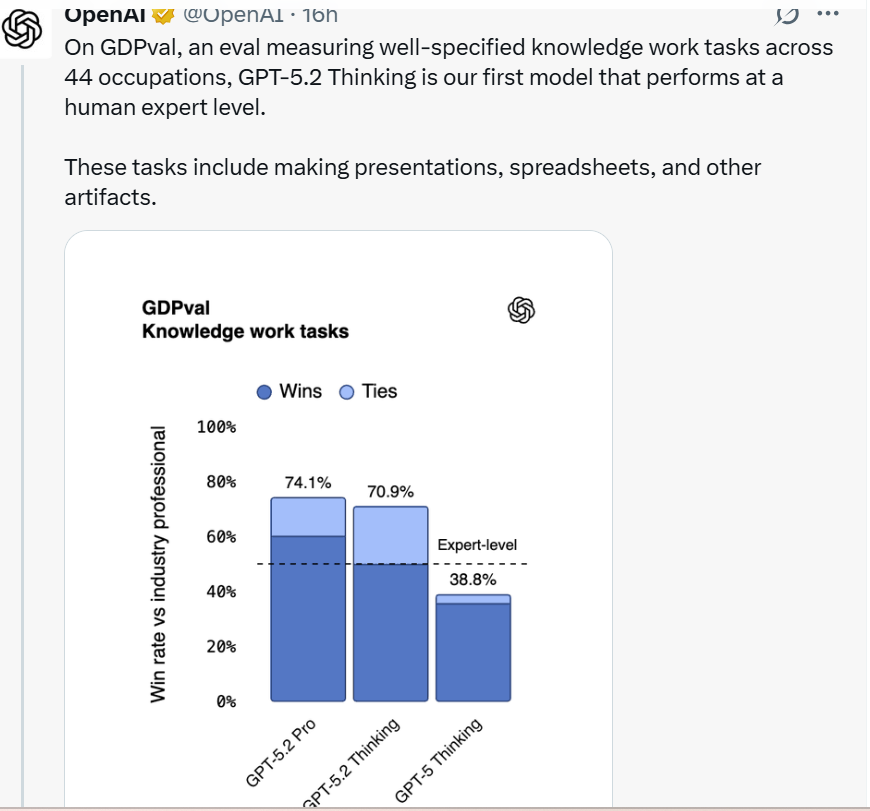
Task: Click the @OpenAI handle
Action: [x=232, y=13]
